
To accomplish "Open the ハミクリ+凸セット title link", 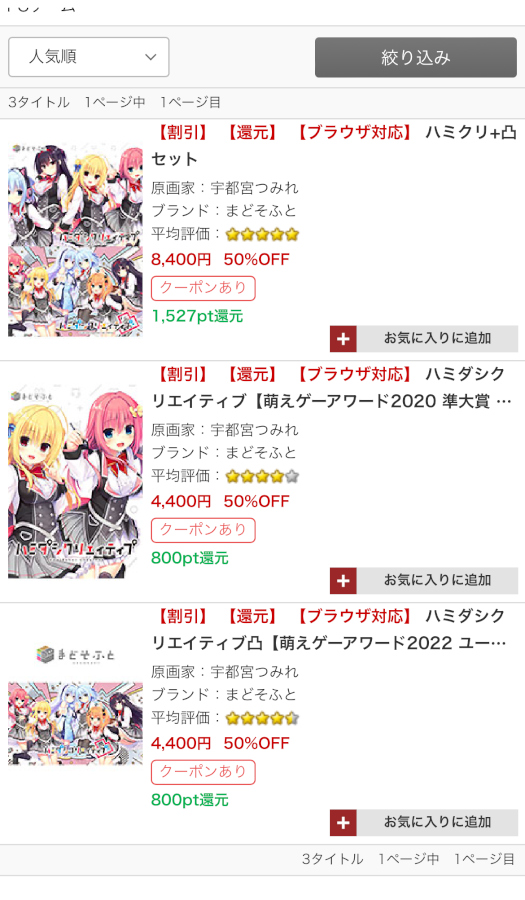I will [x=334, y=146].
